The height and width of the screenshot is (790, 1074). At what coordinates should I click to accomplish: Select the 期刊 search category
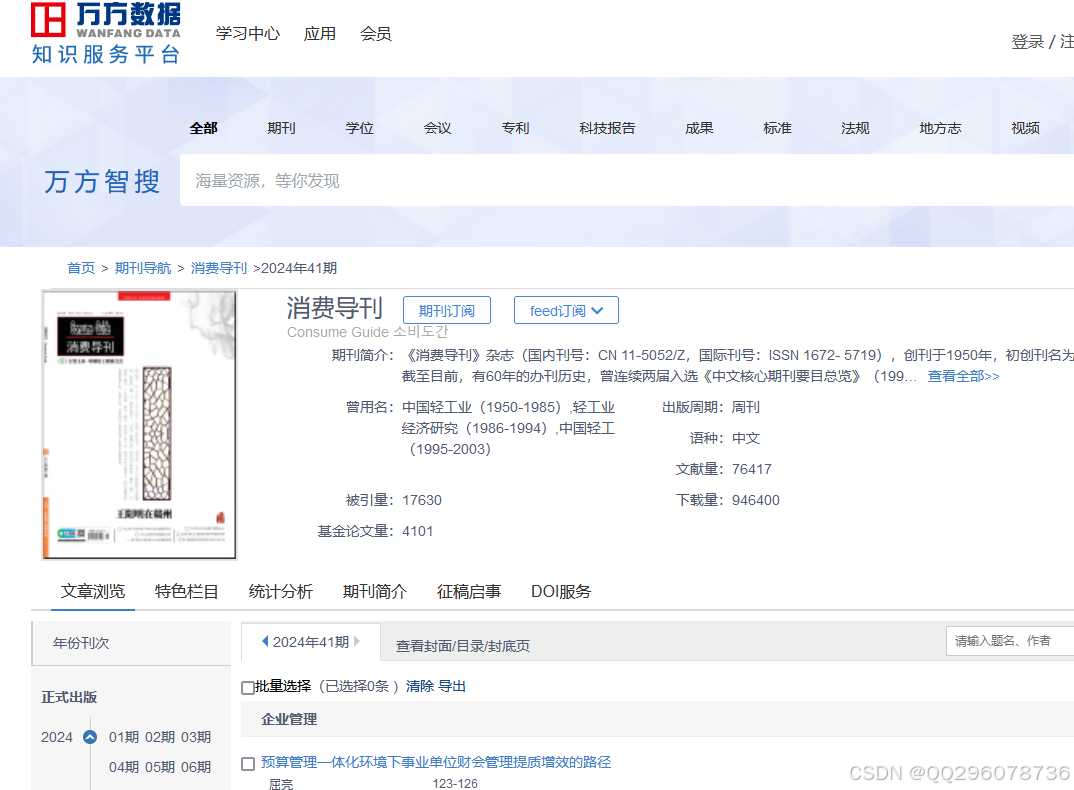coord(282,128)
